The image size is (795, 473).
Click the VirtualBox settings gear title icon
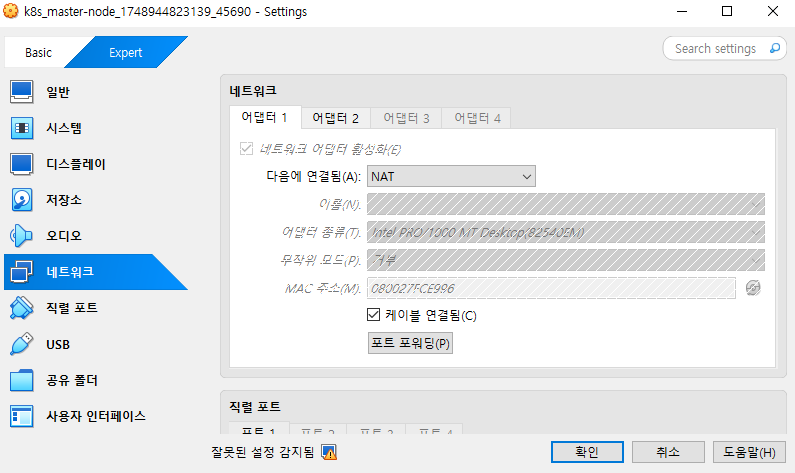click(11, 11)
